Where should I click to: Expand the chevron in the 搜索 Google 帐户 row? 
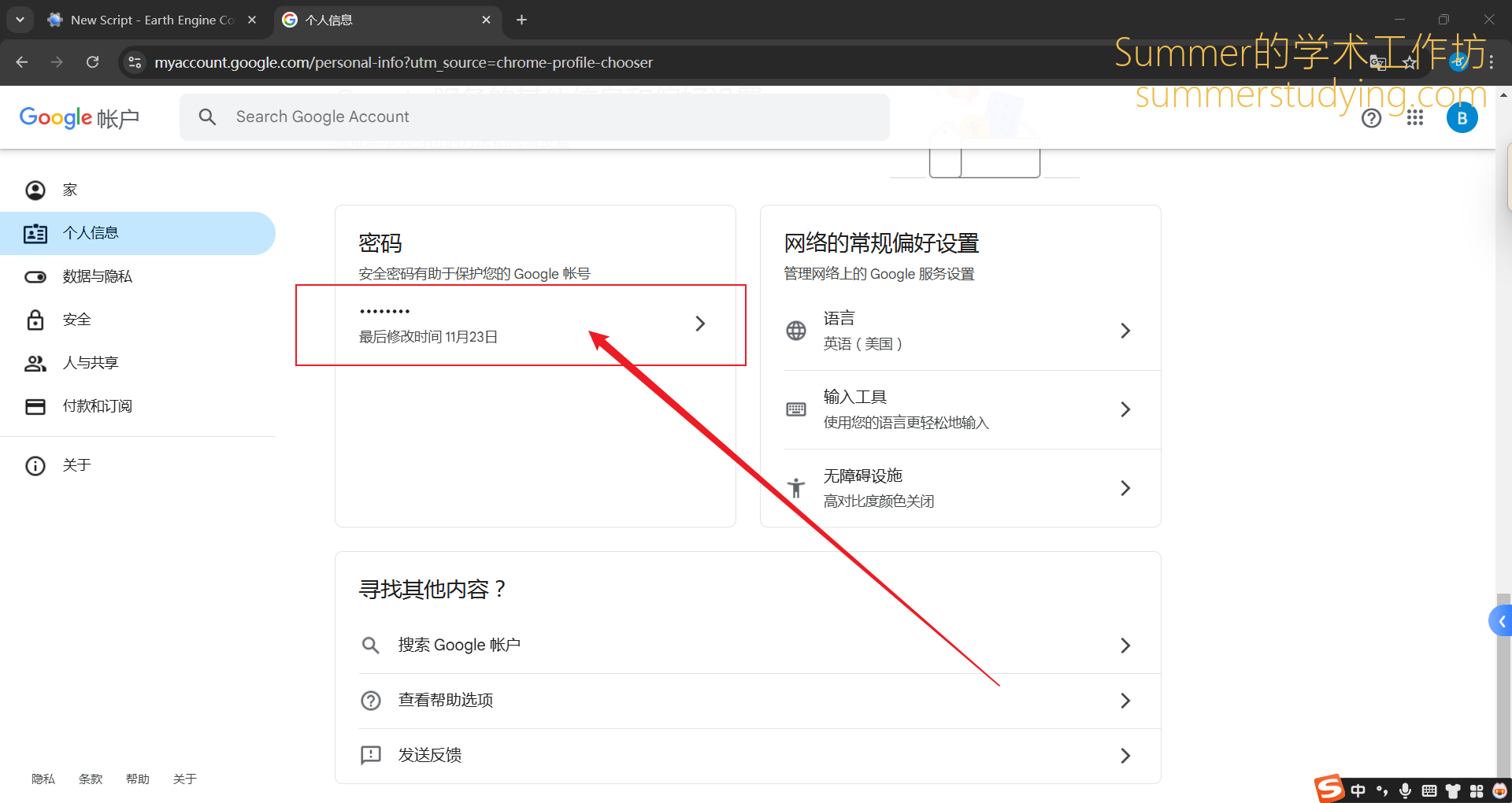(x=1125, y=646)
